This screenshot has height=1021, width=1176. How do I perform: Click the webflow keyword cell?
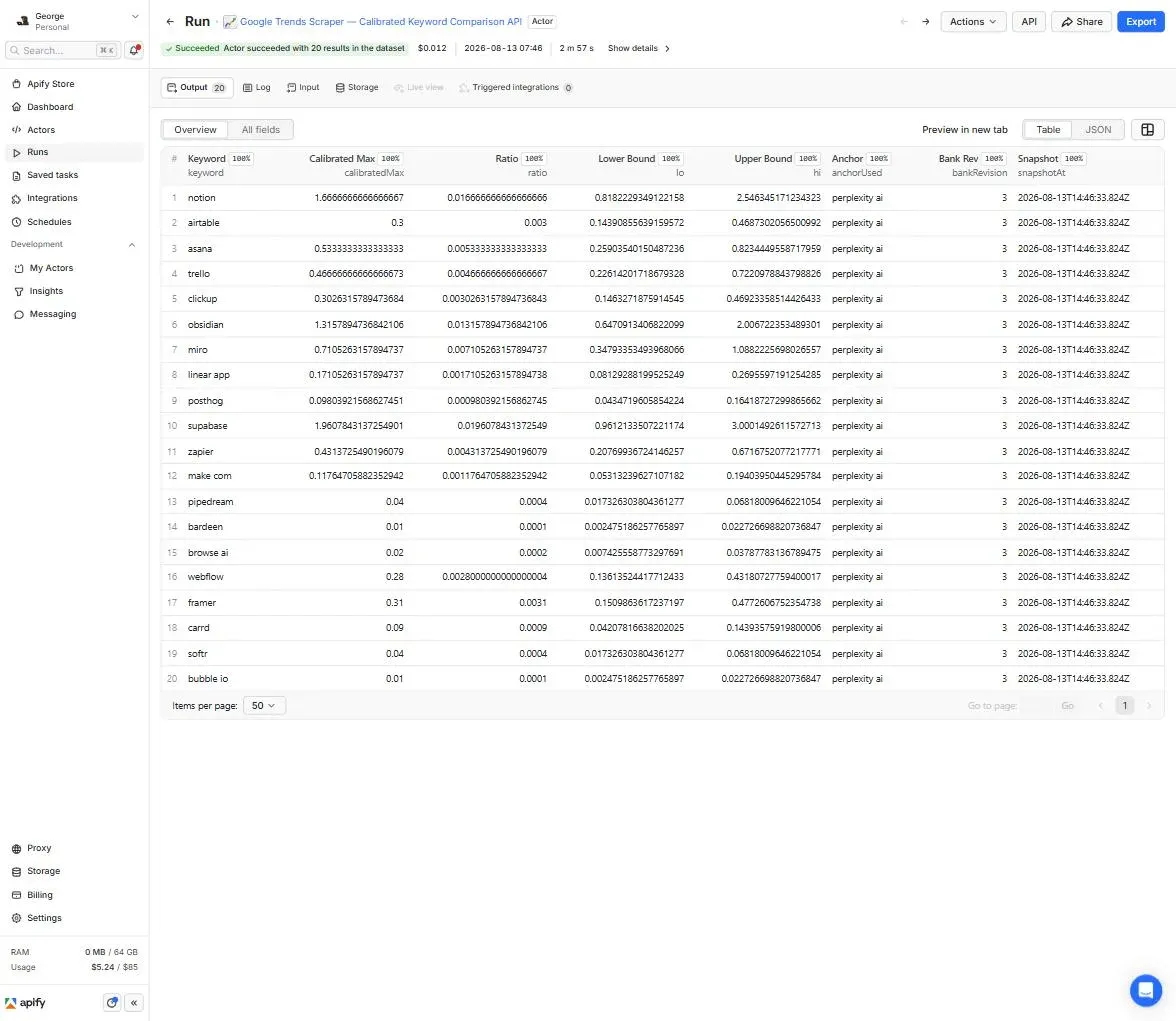click(206, 577)
